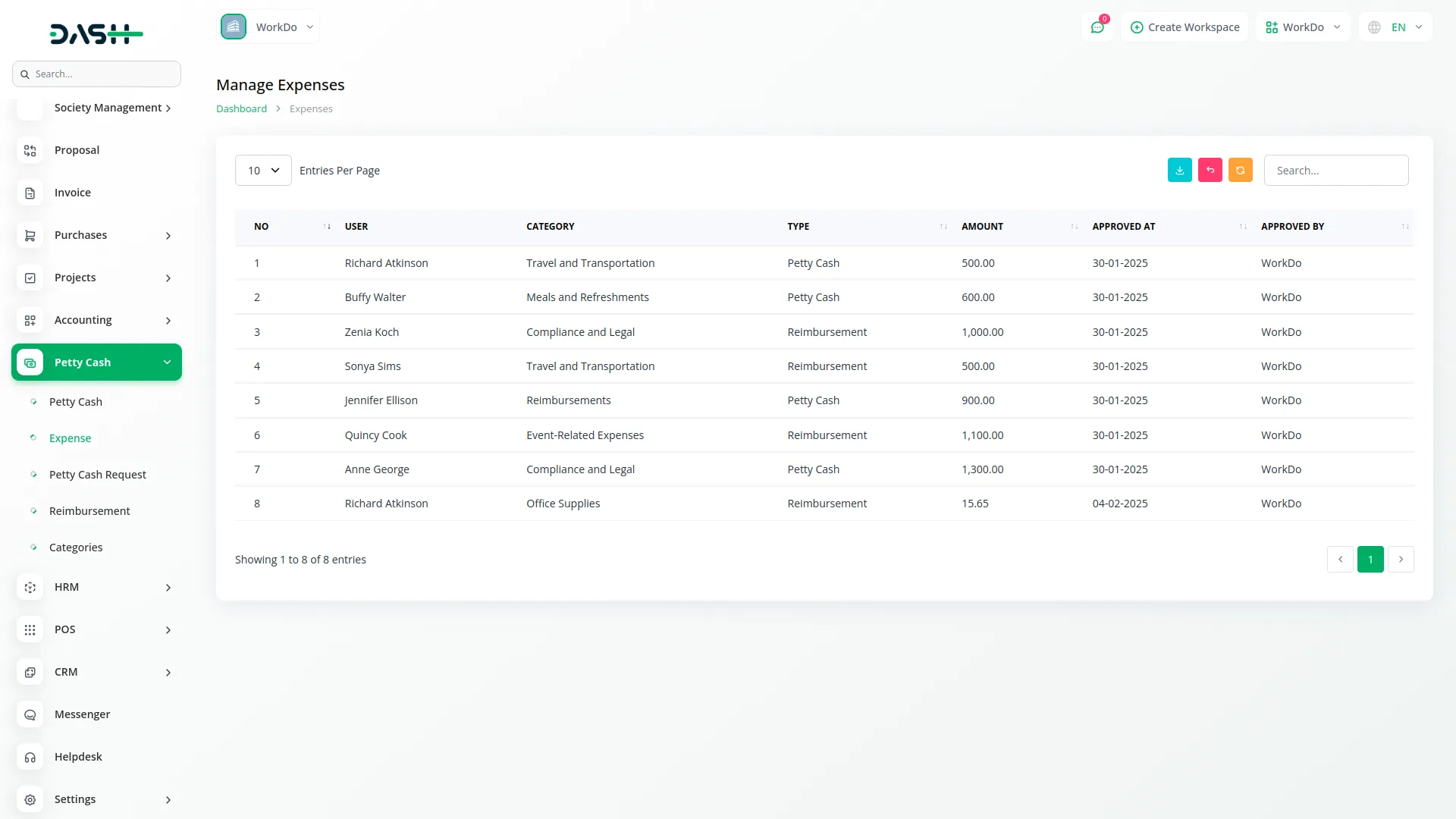Click the Create Workspace button
The width and height of the screenshot is (1456, 819).
[1184, 27]
